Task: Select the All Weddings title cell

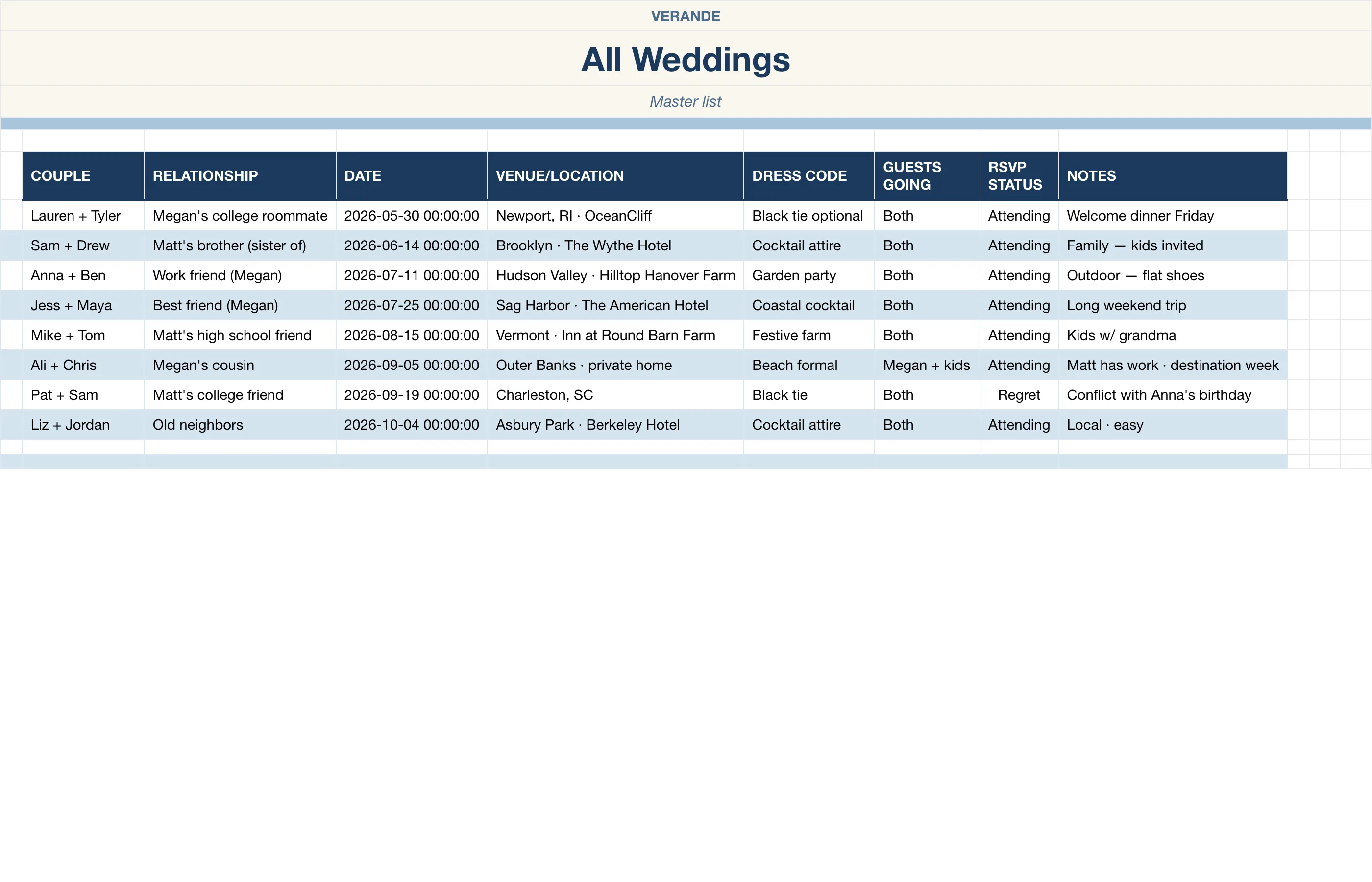Action: point(686,59)
